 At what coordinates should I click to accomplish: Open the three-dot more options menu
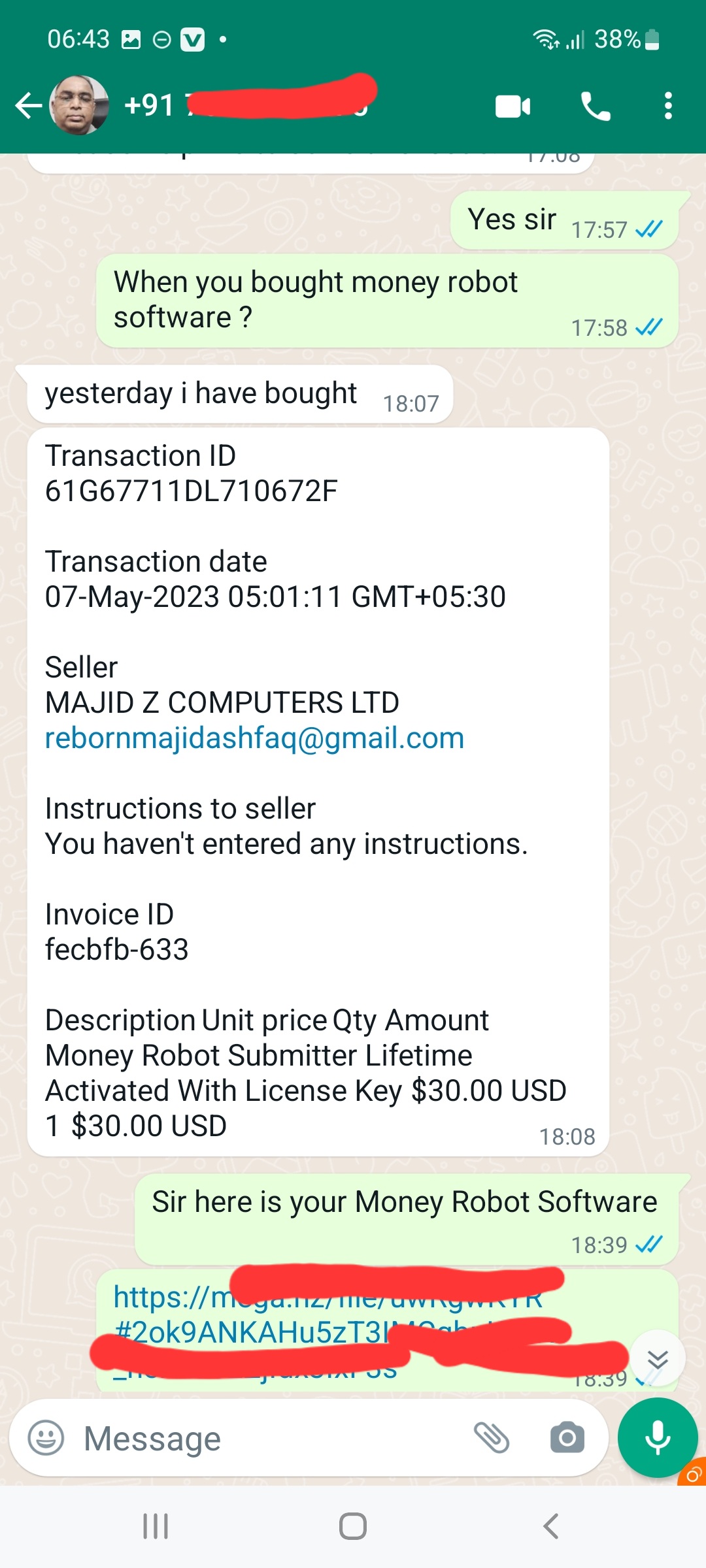[x=667, y=106]
